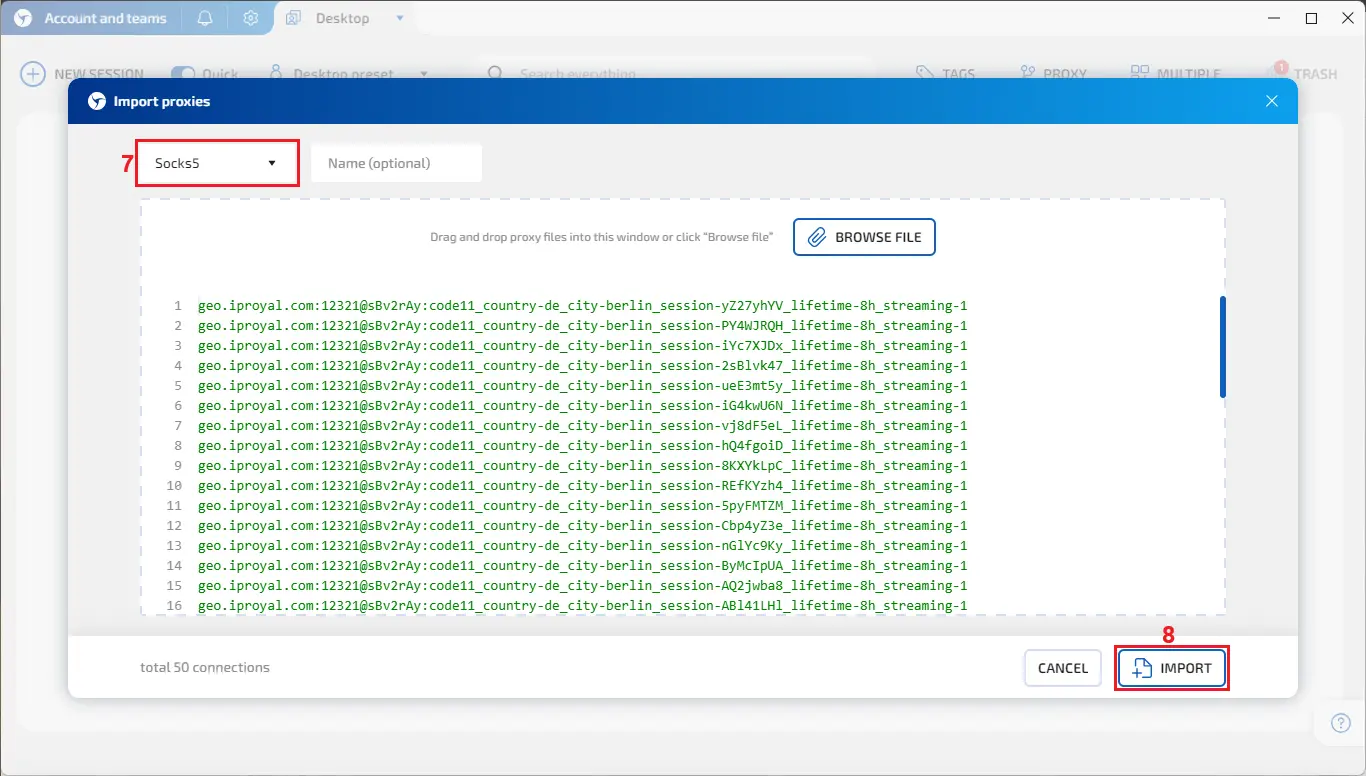Select proxy line with session-Cbp4yZ3e
Viewport: 1366px width, 776px height.
(x=583, y=526)
